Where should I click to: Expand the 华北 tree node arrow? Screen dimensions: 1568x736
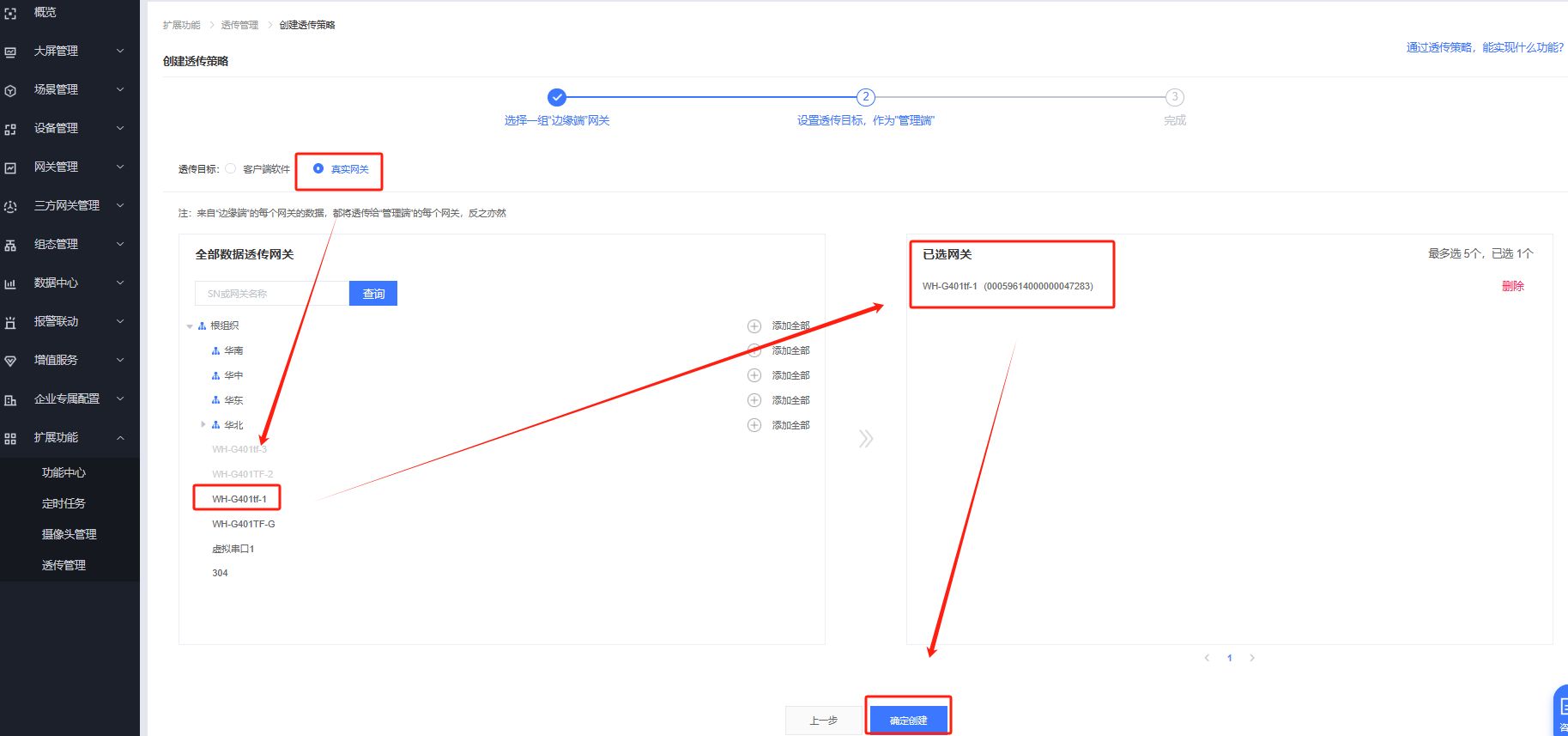pos(203,424)
